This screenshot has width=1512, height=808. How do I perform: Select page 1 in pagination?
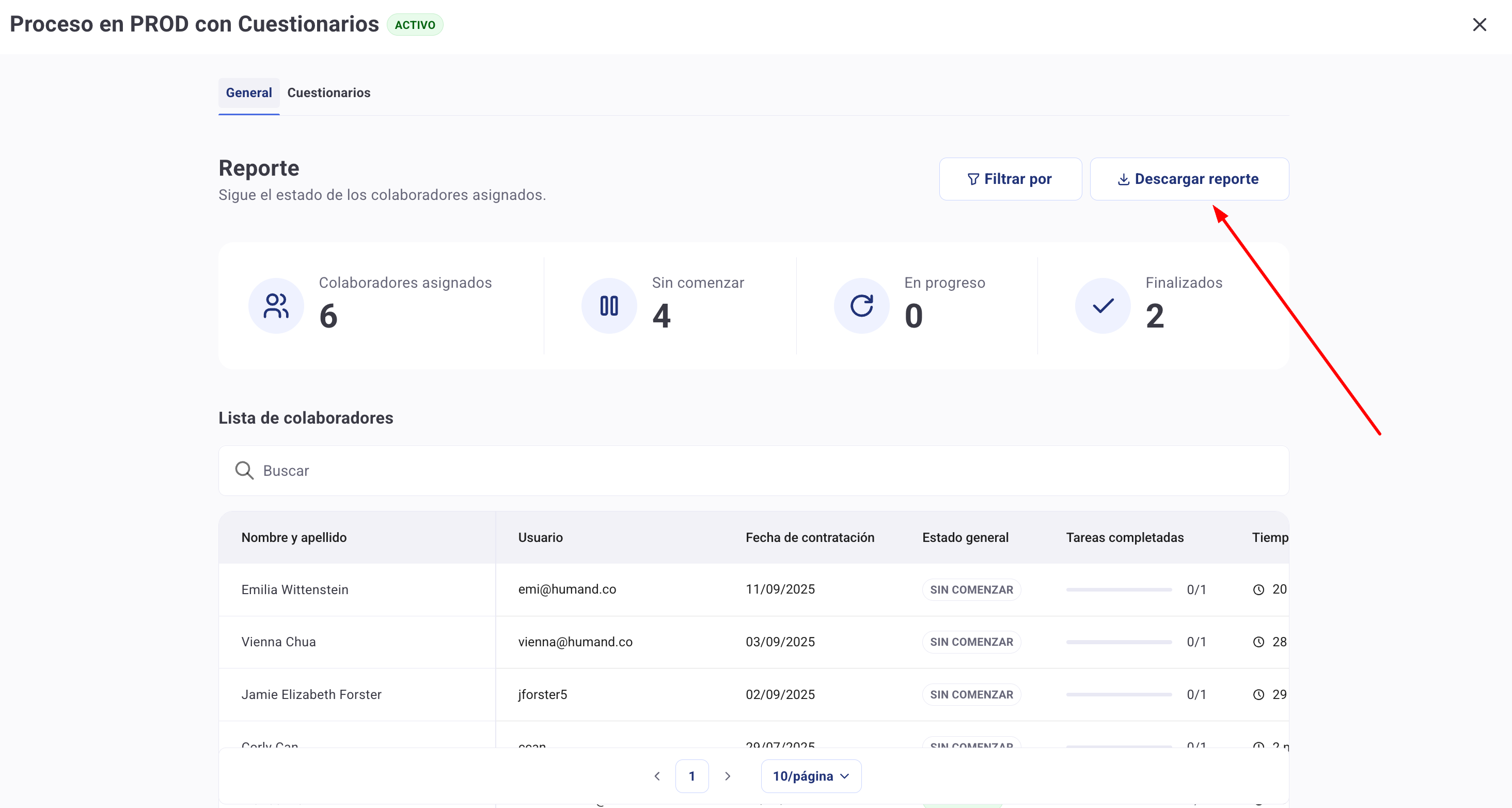point(691,775)
